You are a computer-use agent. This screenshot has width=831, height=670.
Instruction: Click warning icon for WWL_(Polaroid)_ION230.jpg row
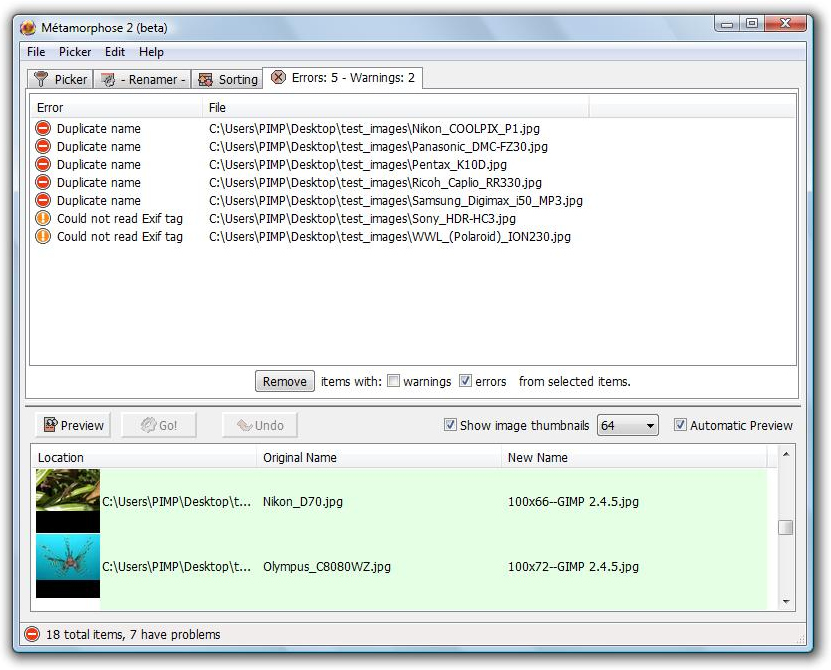pos(43,236)
